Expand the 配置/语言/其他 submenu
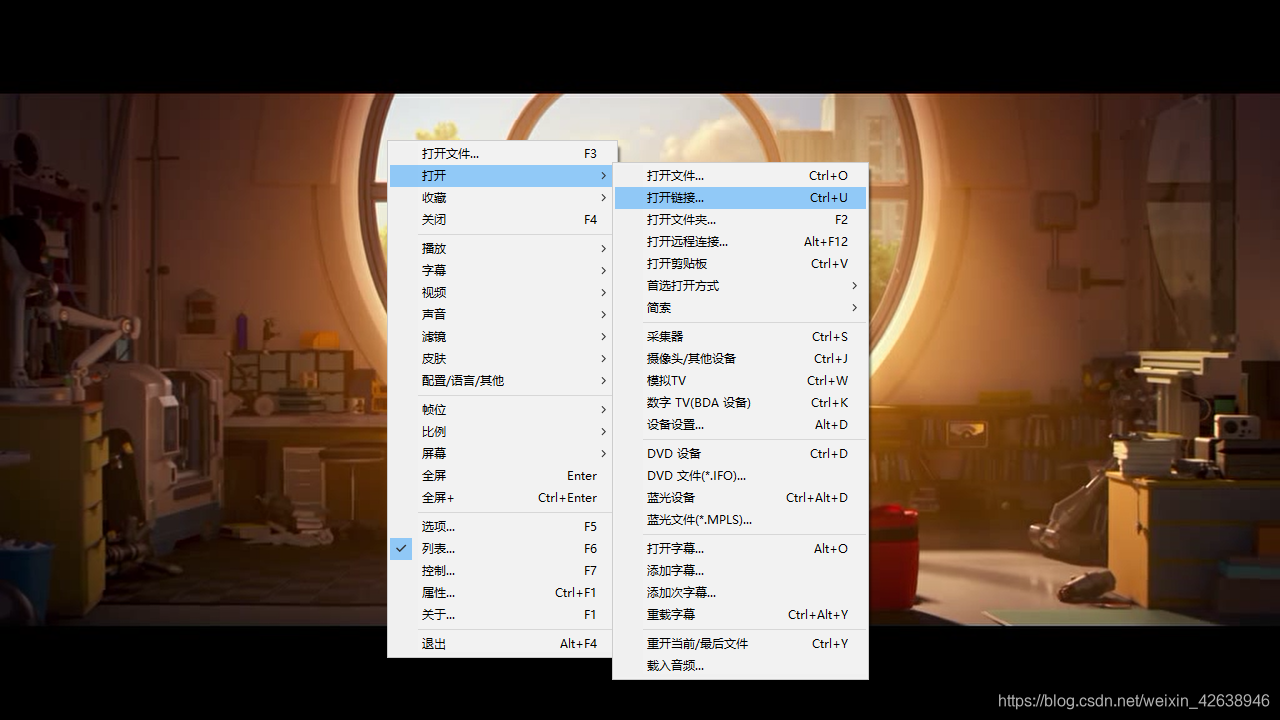Screen dimensions: 1280x720 point(501,381)
